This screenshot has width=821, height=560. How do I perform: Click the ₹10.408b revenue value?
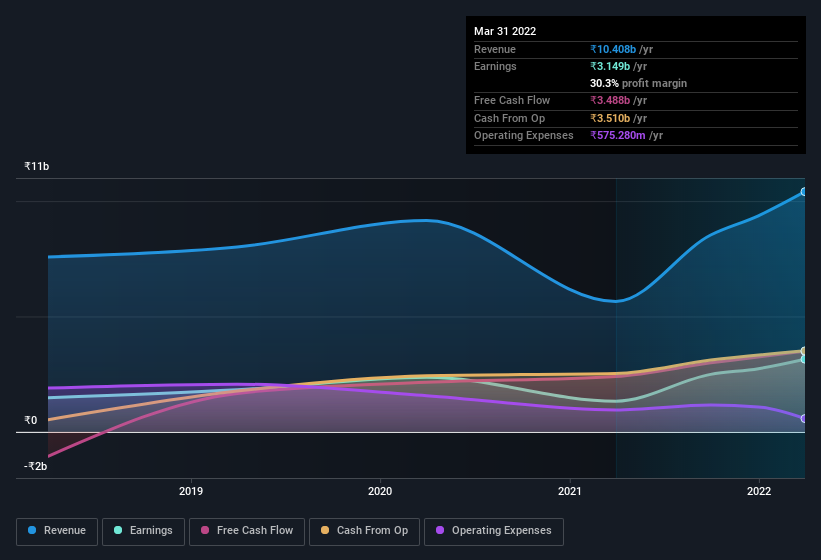(613, 49)
